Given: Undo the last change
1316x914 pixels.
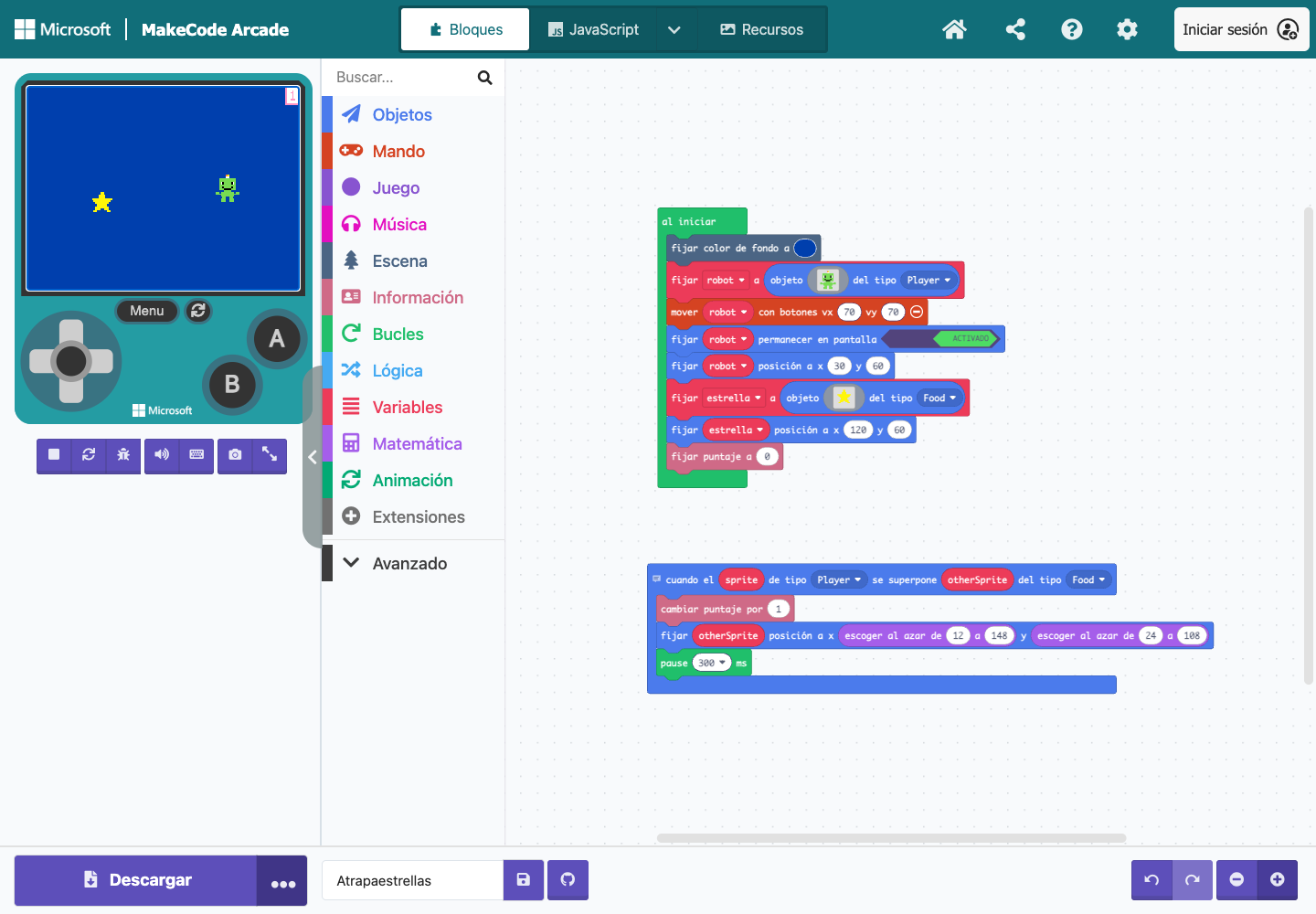Looking at the screenshot, I should [1151, 880].
